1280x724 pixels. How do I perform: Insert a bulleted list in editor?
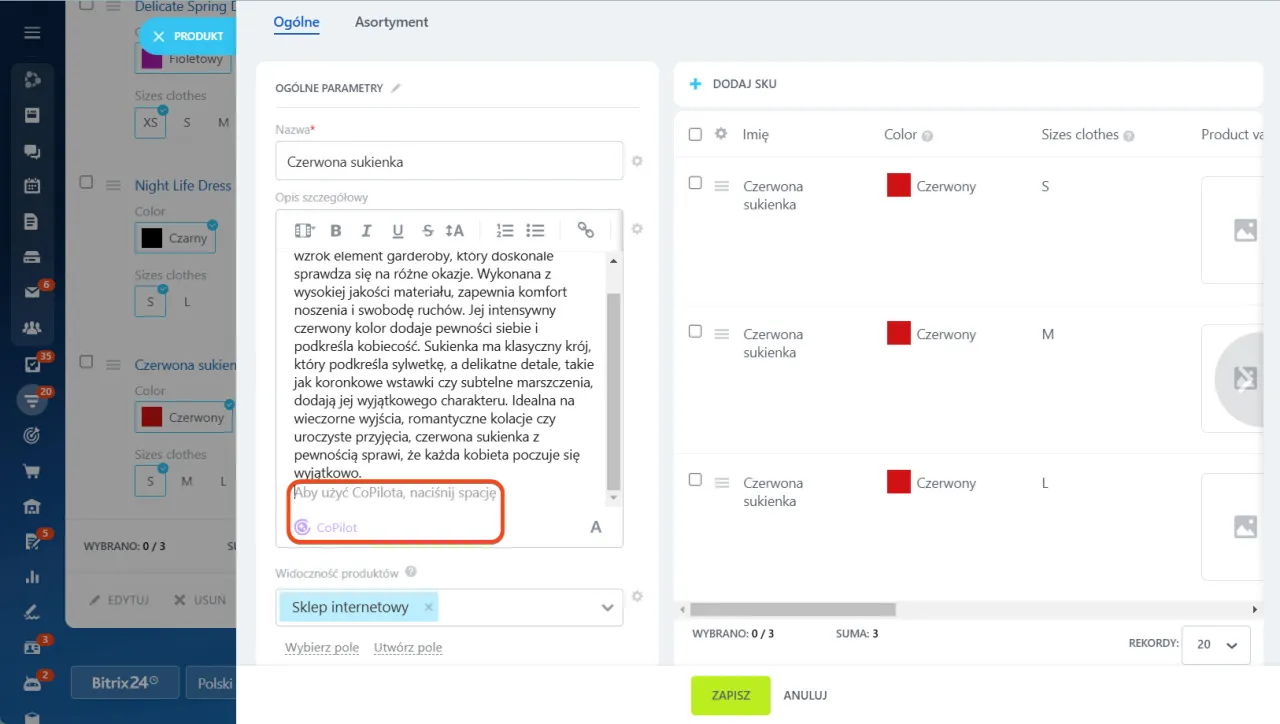535,231
